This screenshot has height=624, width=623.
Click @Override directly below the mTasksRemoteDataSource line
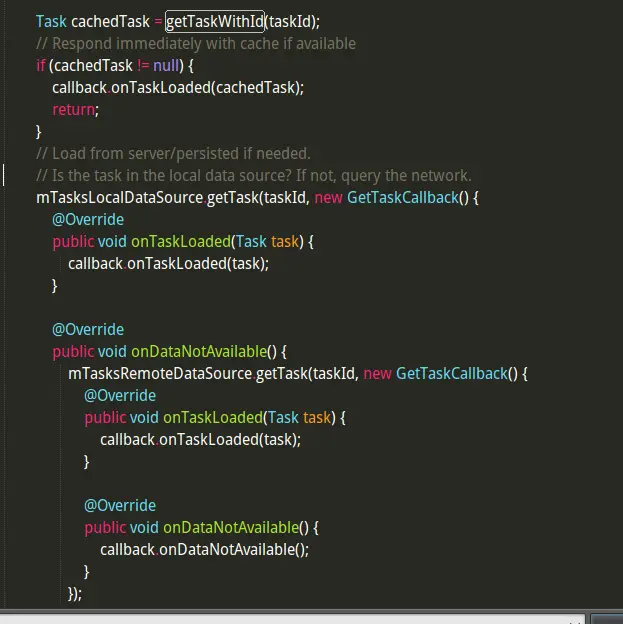pos(120,396)
